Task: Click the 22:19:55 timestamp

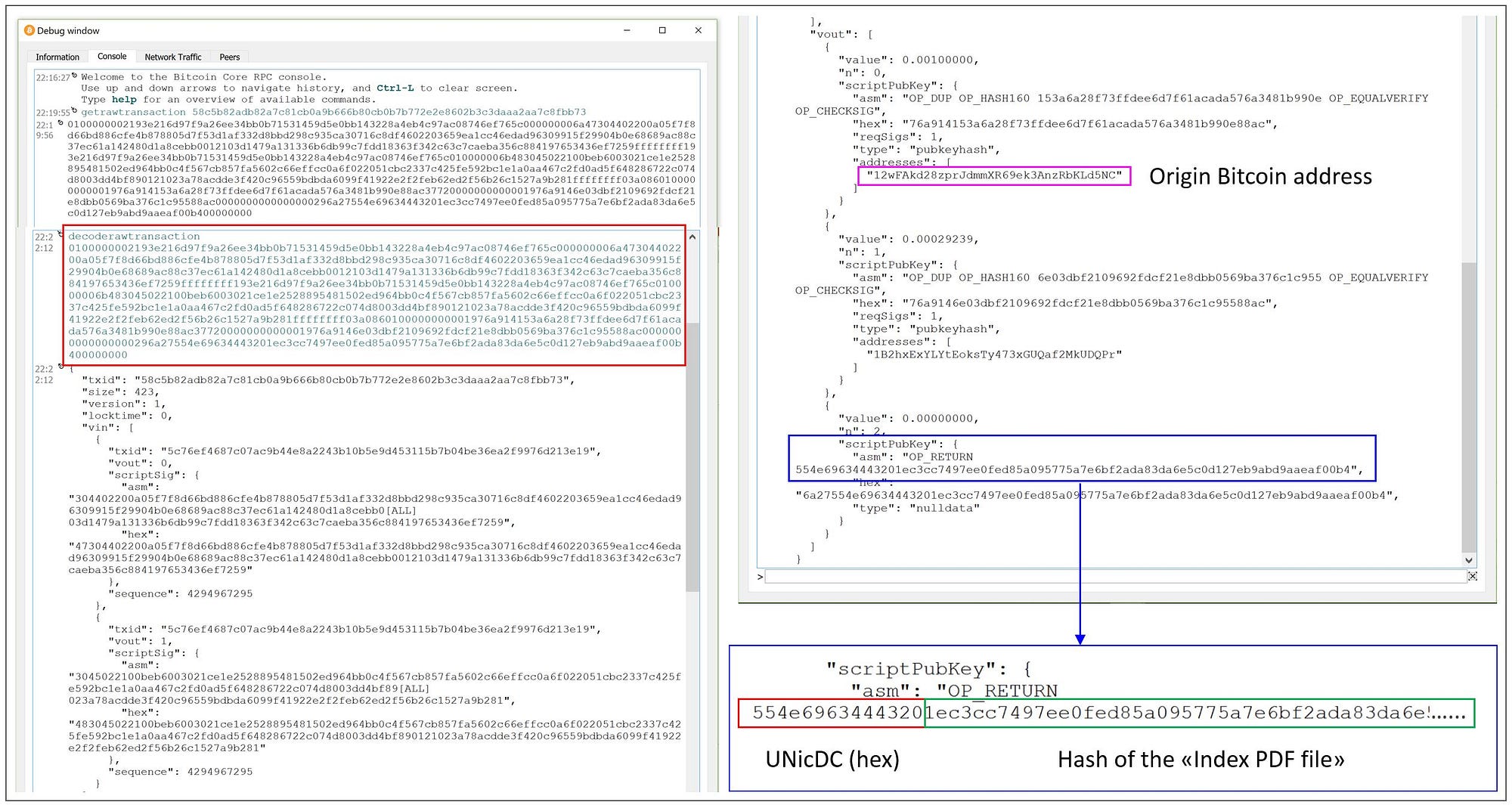Action: (53, 113)
